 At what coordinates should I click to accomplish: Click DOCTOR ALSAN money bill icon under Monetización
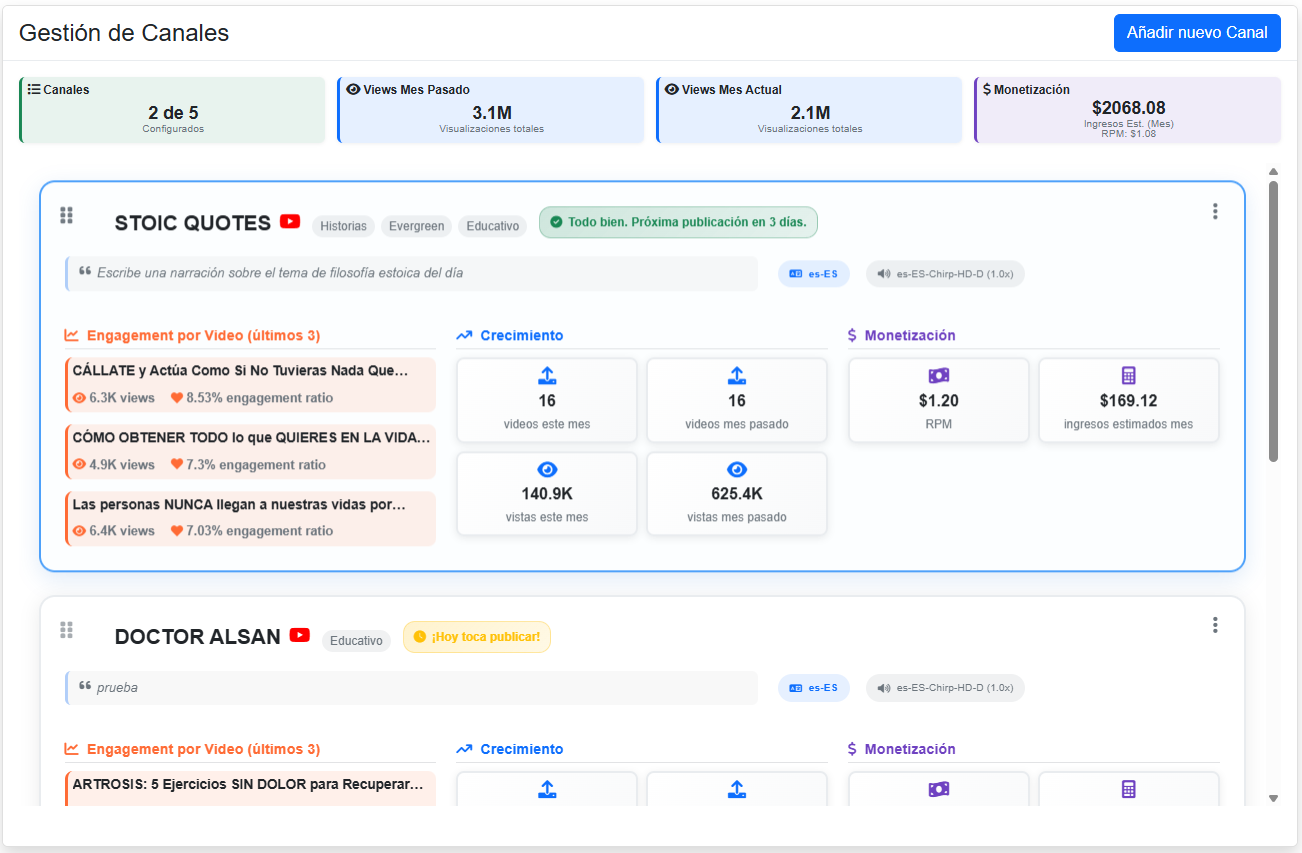pos(939,789)
